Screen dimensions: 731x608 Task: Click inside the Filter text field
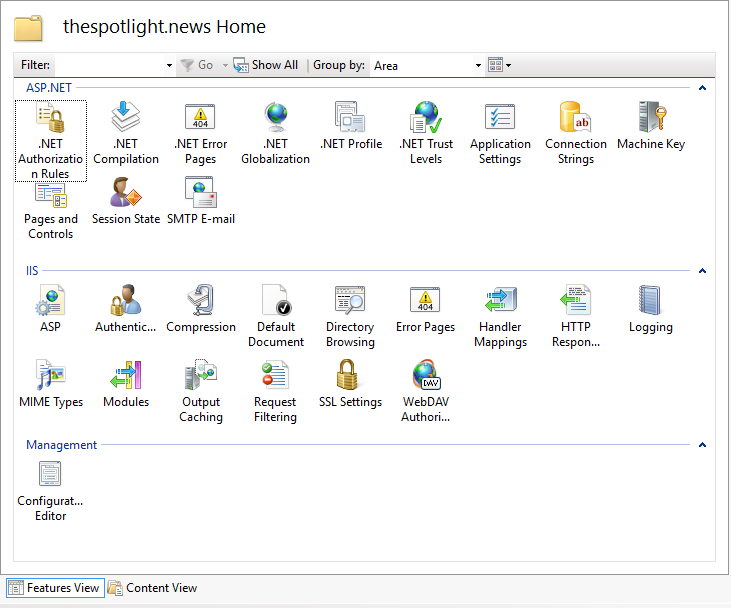(110, 65)
